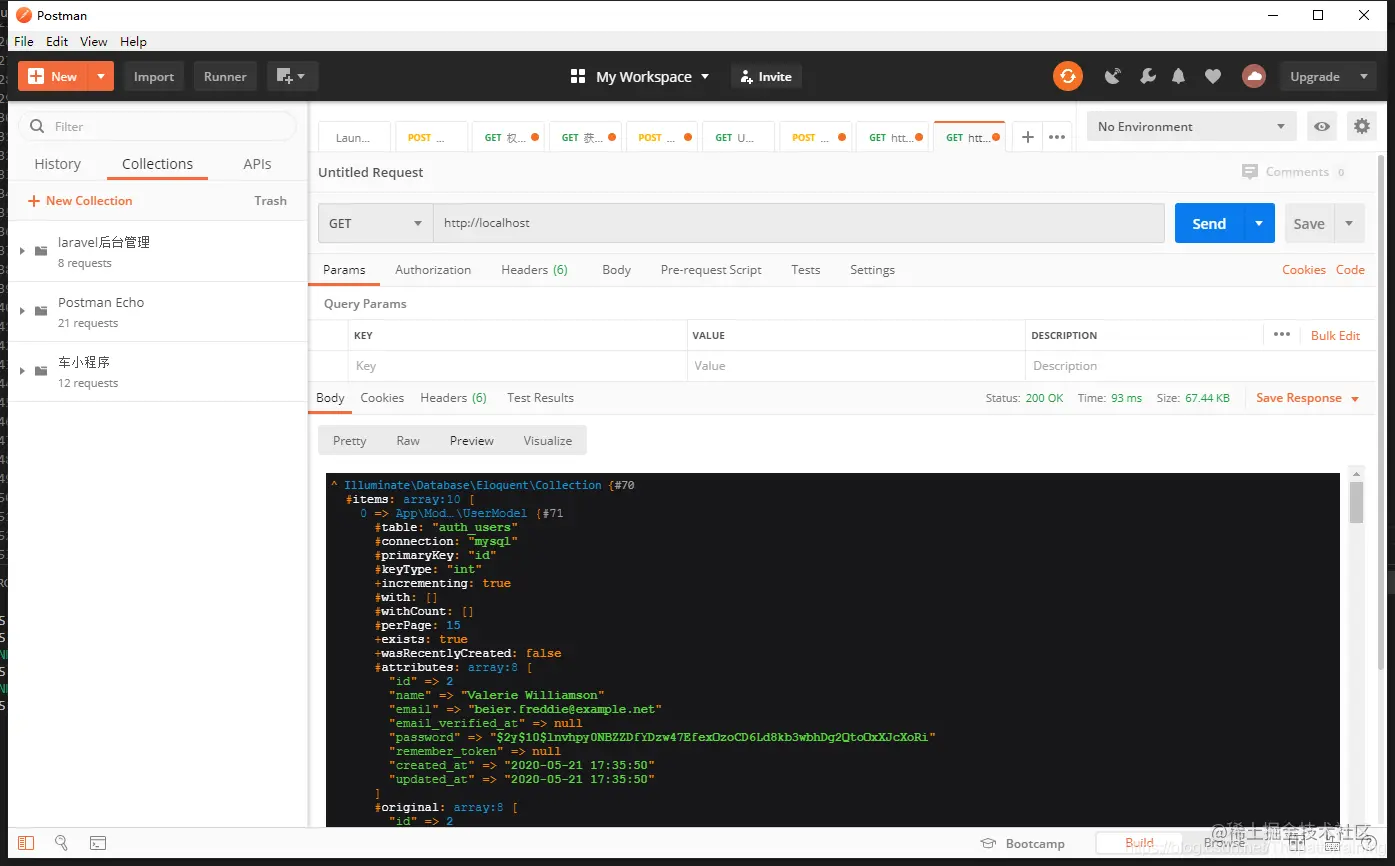The height and width of the screenshot is (866, 1395).
Task: Open the My Workspace switcher
Action: 639,76
